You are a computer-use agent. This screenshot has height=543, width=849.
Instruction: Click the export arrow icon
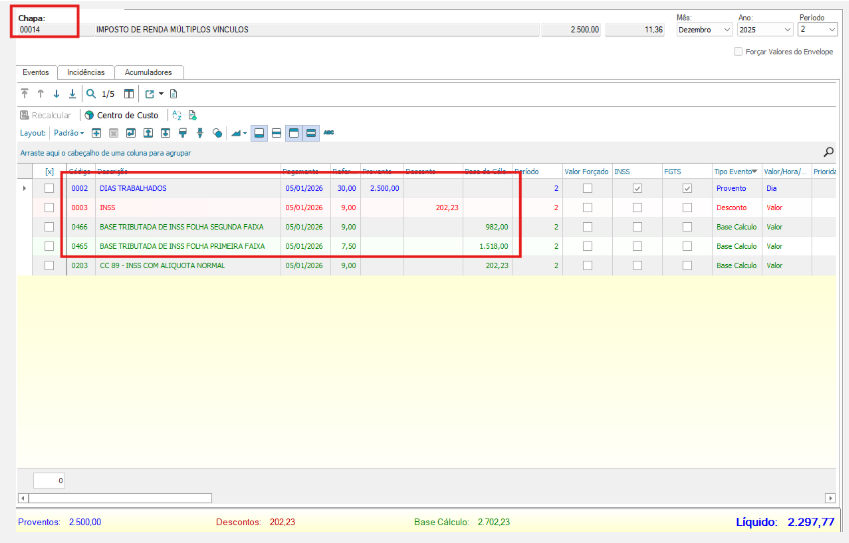pyautogui.click(x=149, y=94)
